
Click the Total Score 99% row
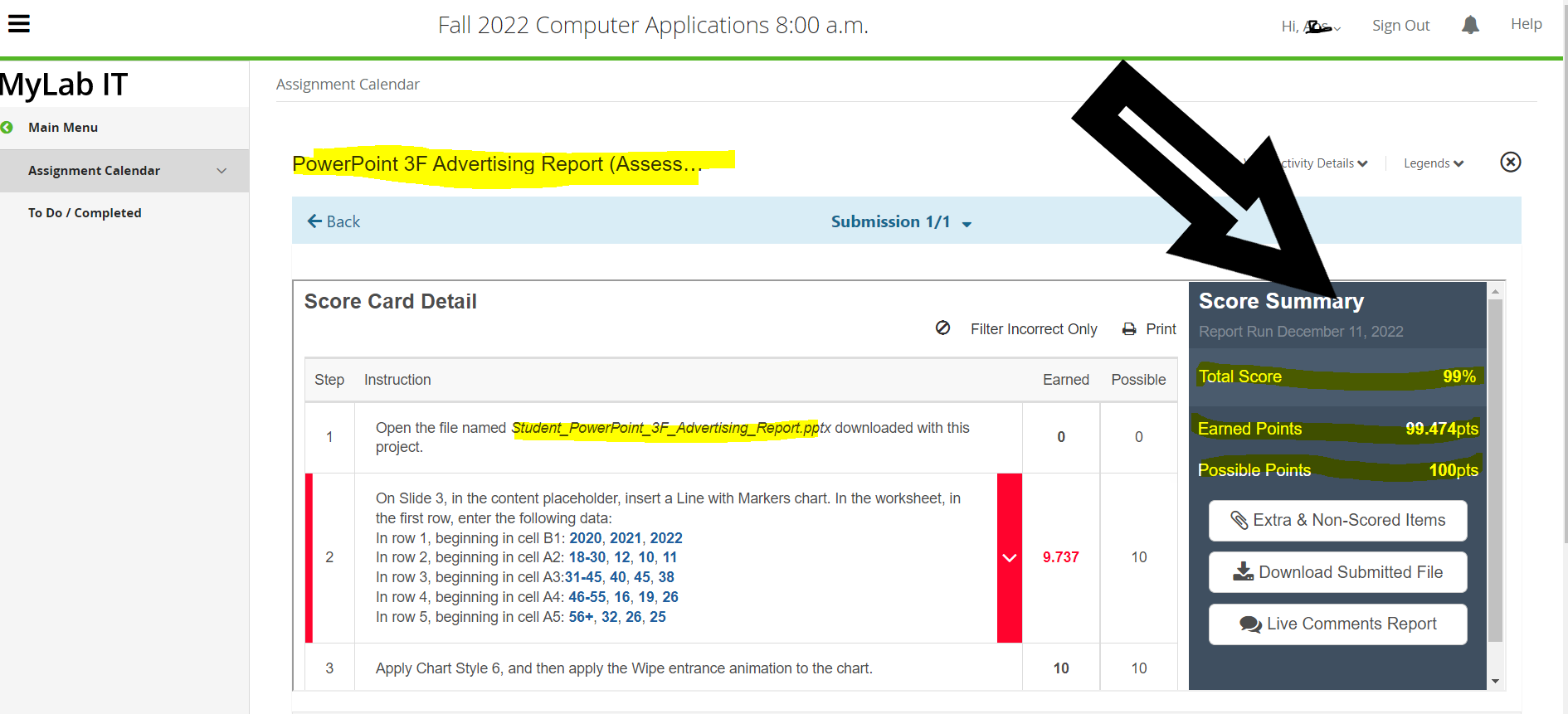coord(1337,376)
